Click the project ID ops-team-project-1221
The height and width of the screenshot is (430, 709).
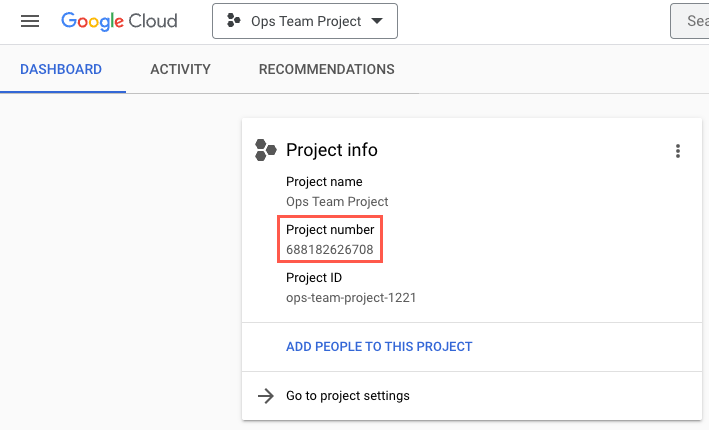coord(350,297)
